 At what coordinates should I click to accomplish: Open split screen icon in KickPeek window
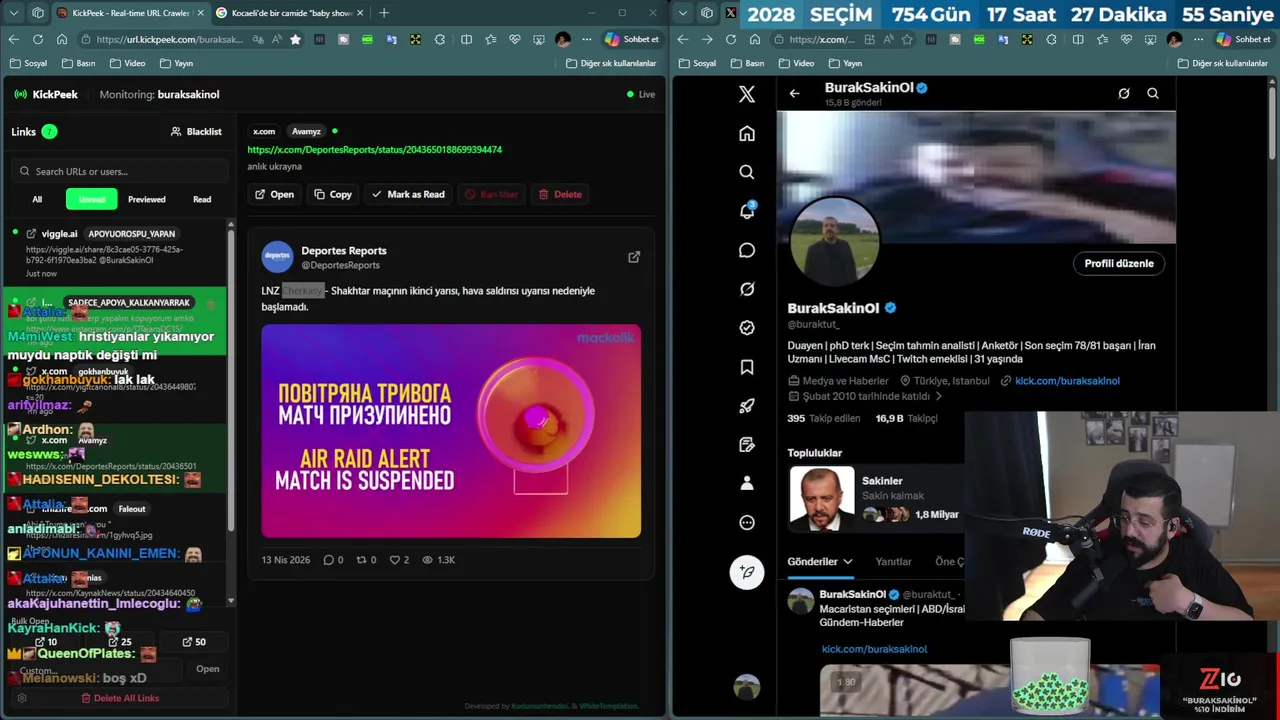(x=466, y=39)
